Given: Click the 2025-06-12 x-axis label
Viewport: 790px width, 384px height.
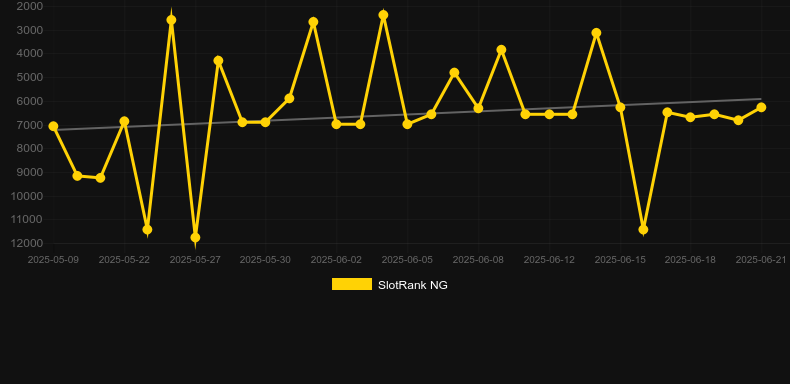Looking at the screenshot, I should tap(549, 260).
